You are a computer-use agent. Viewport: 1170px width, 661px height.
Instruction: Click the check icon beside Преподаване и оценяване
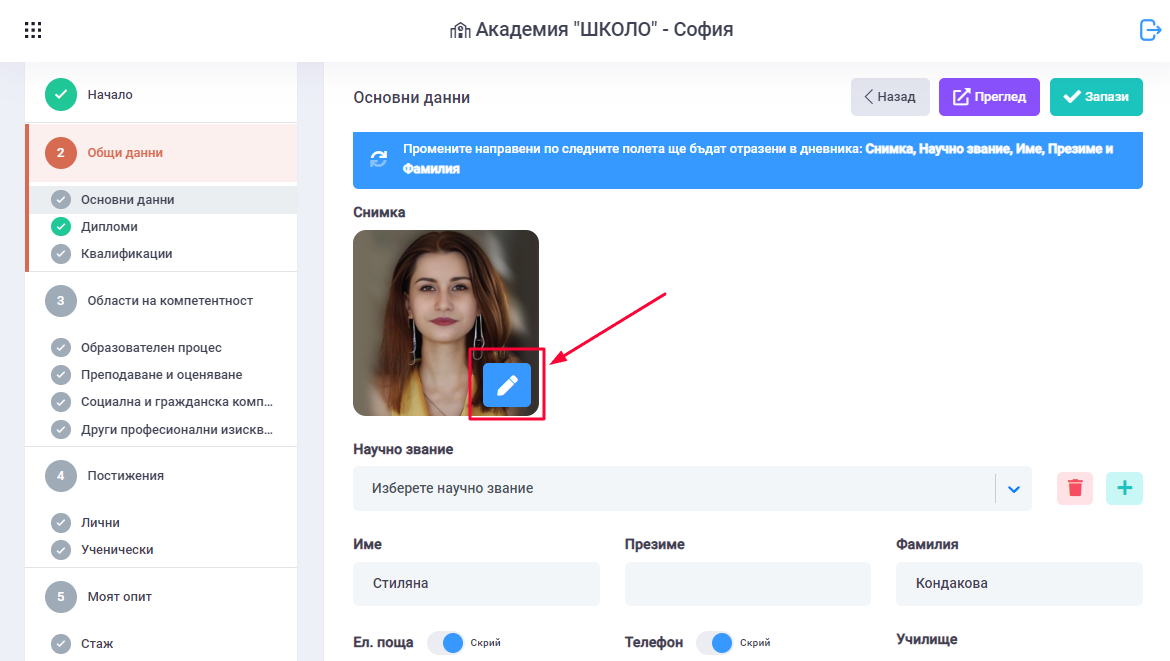tap(60, 375)
